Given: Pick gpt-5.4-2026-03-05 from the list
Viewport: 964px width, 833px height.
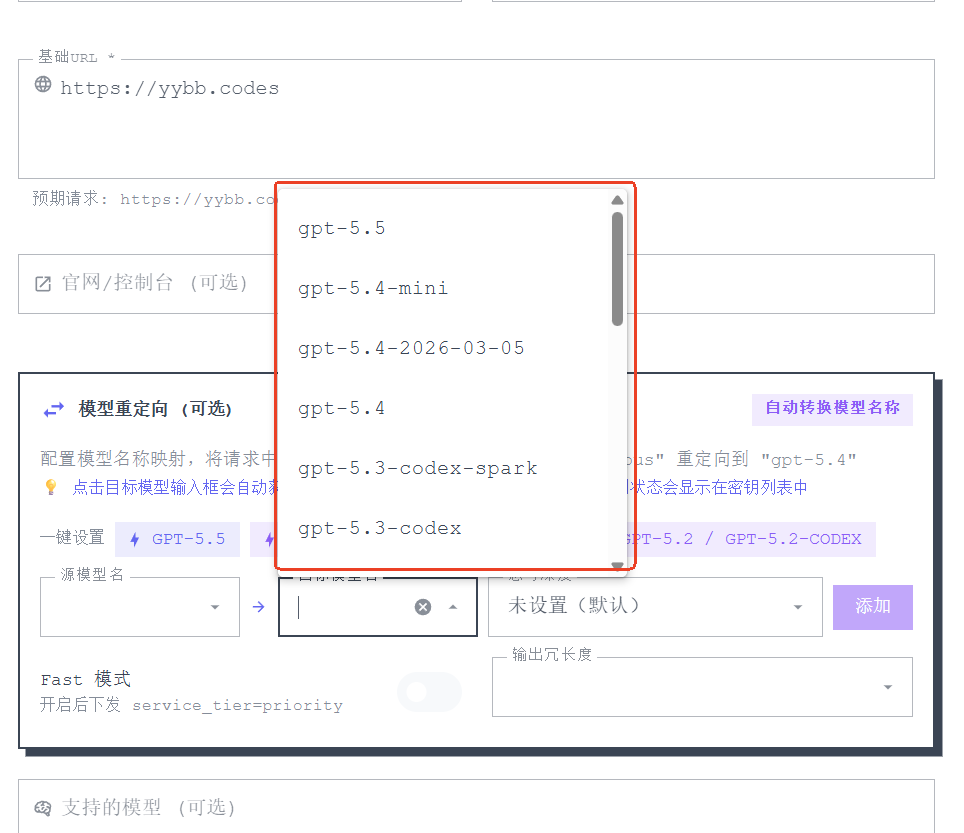Looking at the screenshot, I should 443,349.
